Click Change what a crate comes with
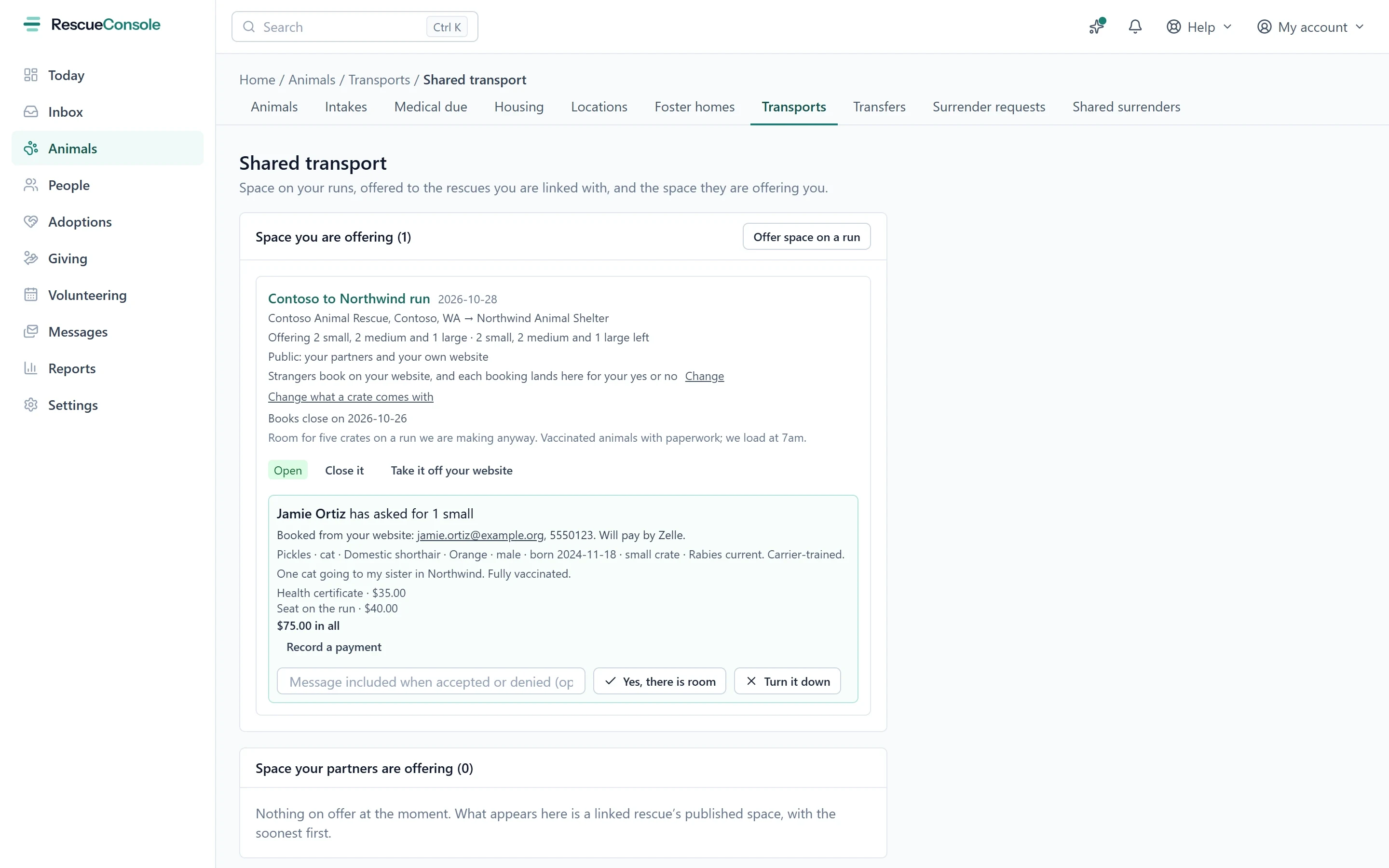This screenshot has height=868, width=1389. pyautogui.click(x=351, y=397)
